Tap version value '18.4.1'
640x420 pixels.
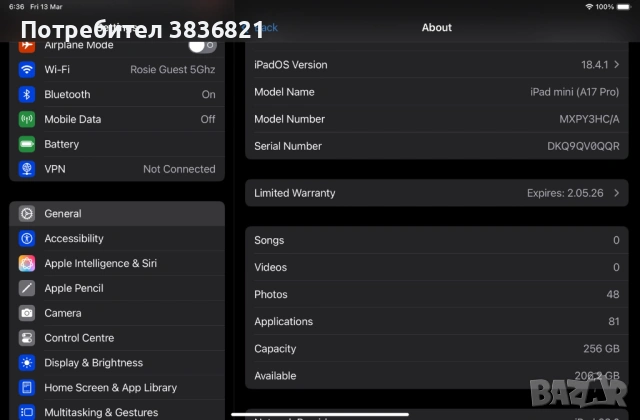(x=595, y=64)
